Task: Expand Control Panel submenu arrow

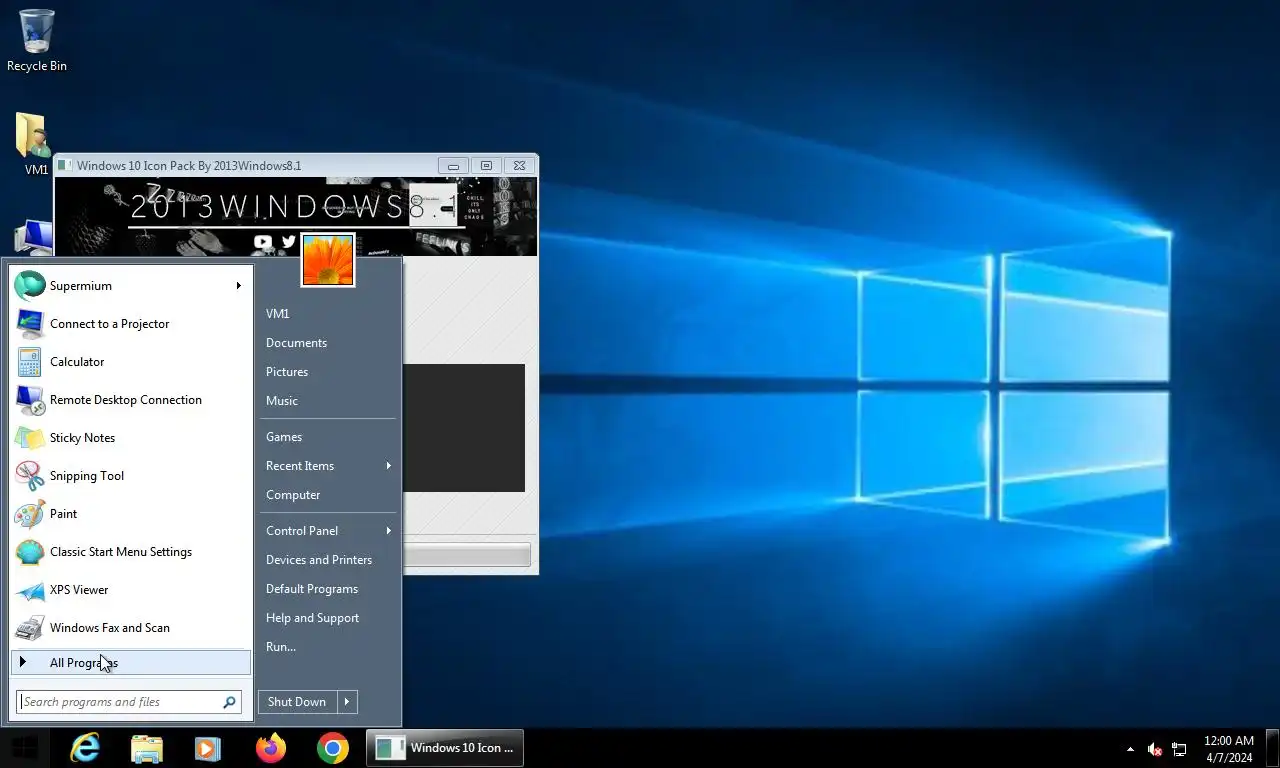Action: pyautogui.click(x=388, y=531)
